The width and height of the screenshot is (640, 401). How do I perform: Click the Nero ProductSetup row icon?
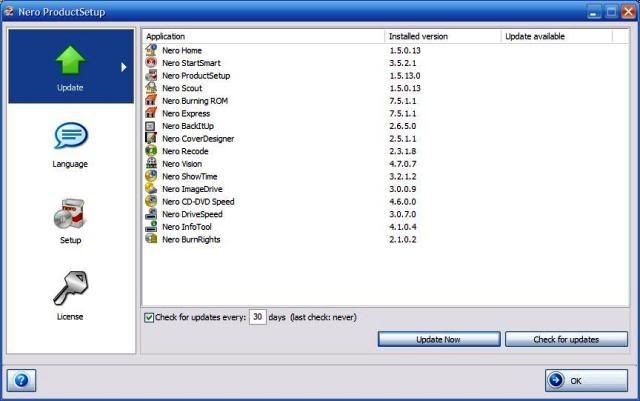click(151, 76)
